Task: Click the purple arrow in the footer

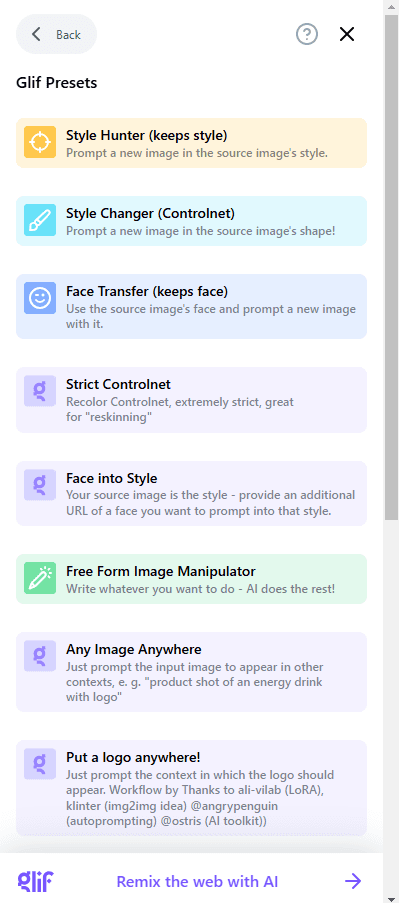Action: click(x=352, y=881)
